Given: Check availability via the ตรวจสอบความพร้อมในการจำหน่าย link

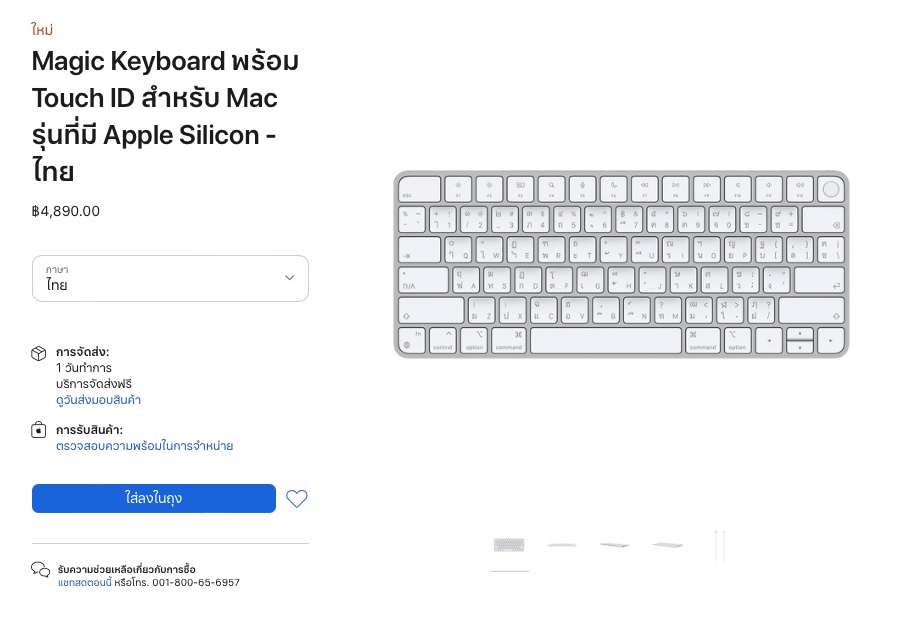Looking at the screenshot, I should coord(144,446).
